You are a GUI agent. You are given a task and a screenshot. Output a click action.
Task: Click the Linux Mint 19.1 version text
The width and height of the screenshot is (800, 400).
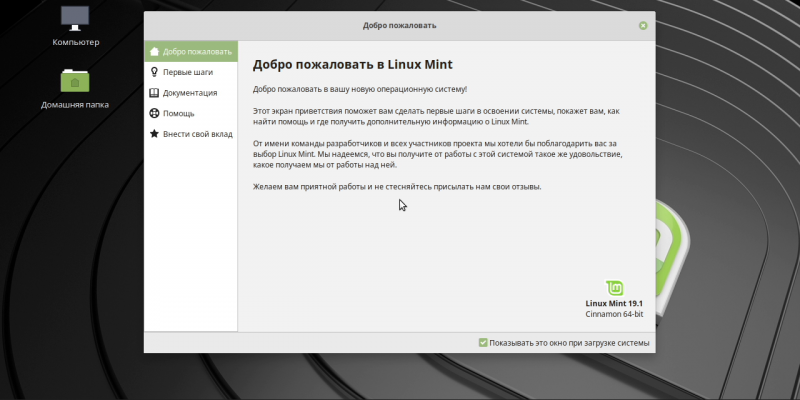coord(612,303)
